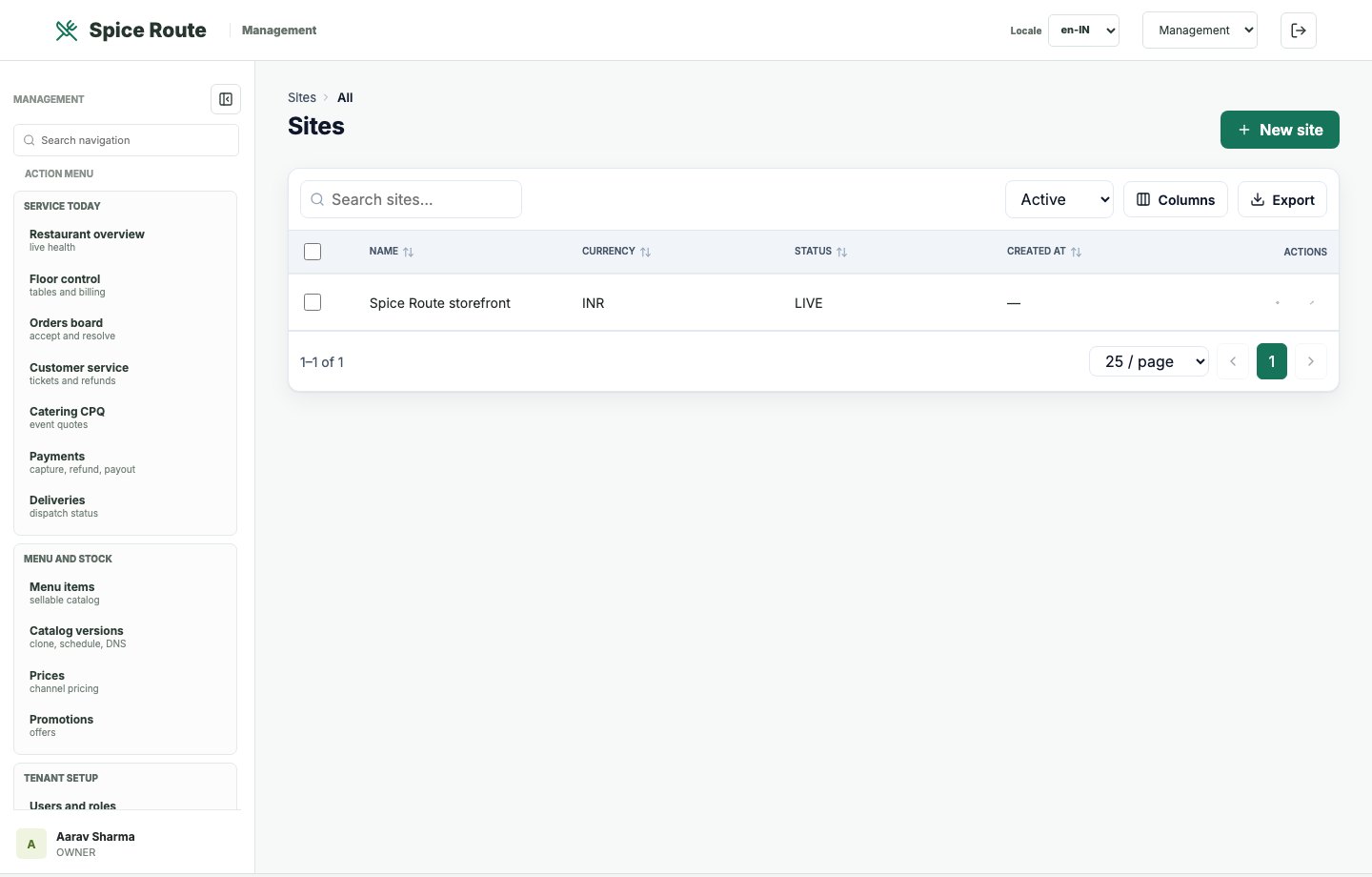Open Promotions offers
Viewport: 1372px width, 877px height.
pos(125,725)
